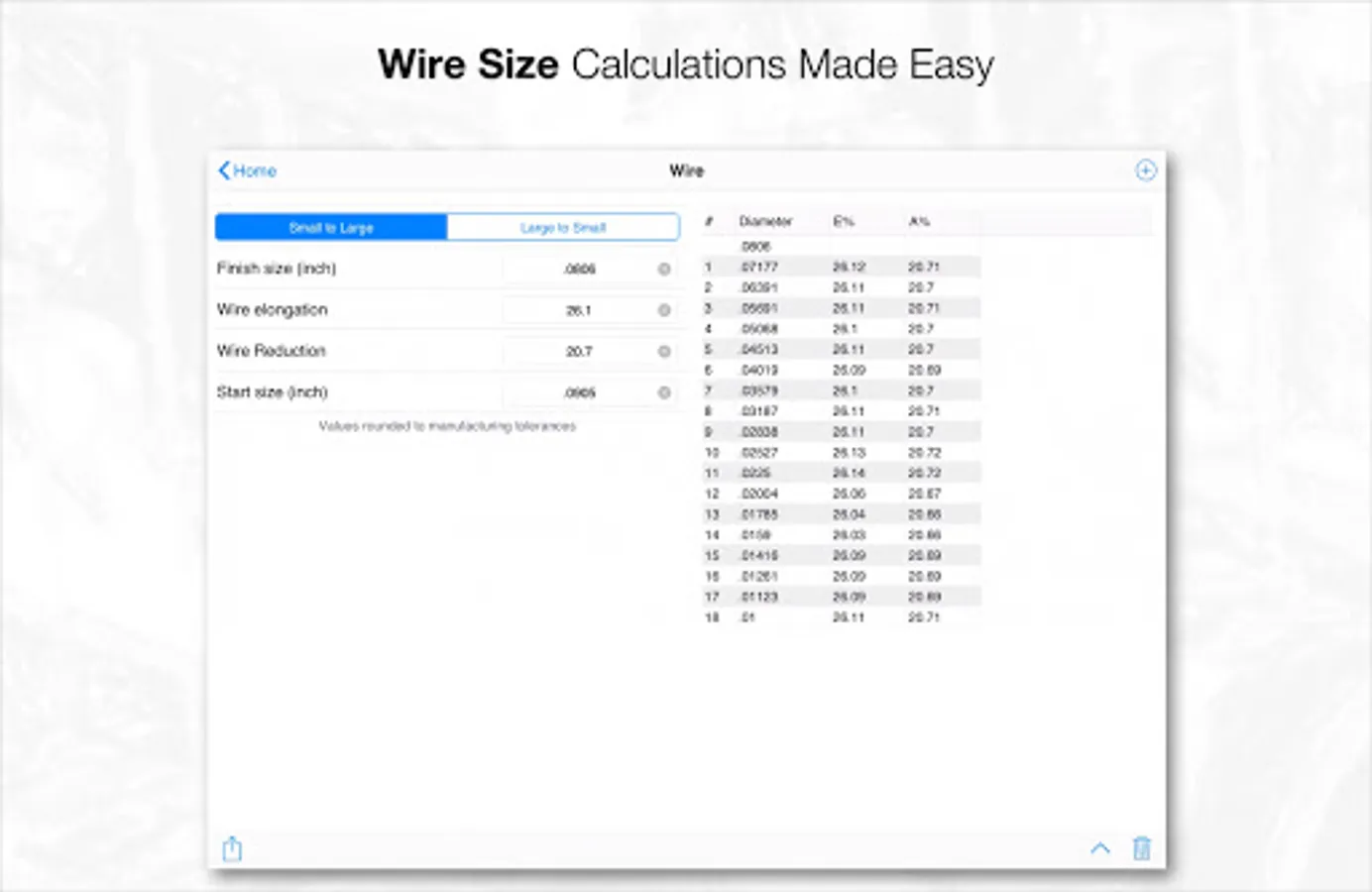Switch to Large to Small mode

coord(562,226)
